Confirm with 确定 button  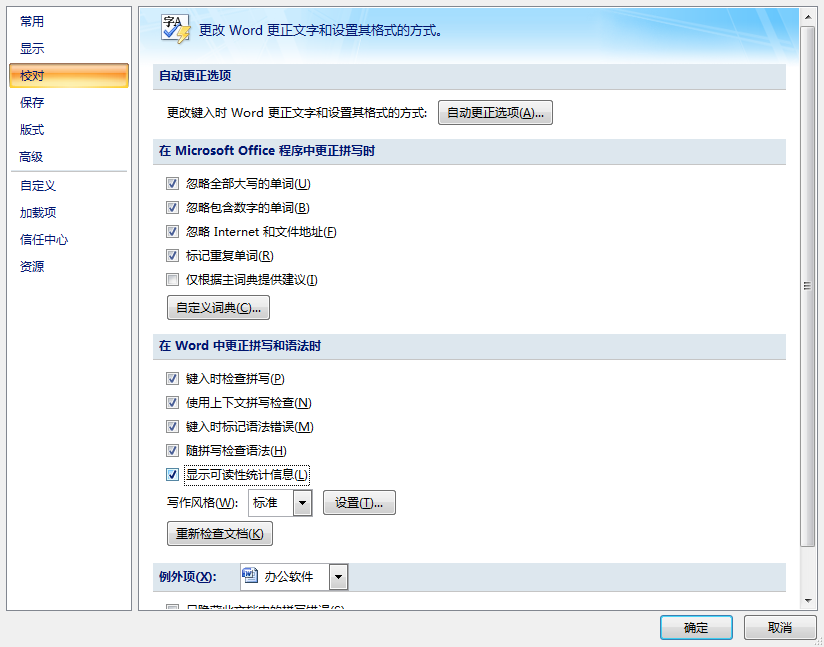(x=696, y=628)
